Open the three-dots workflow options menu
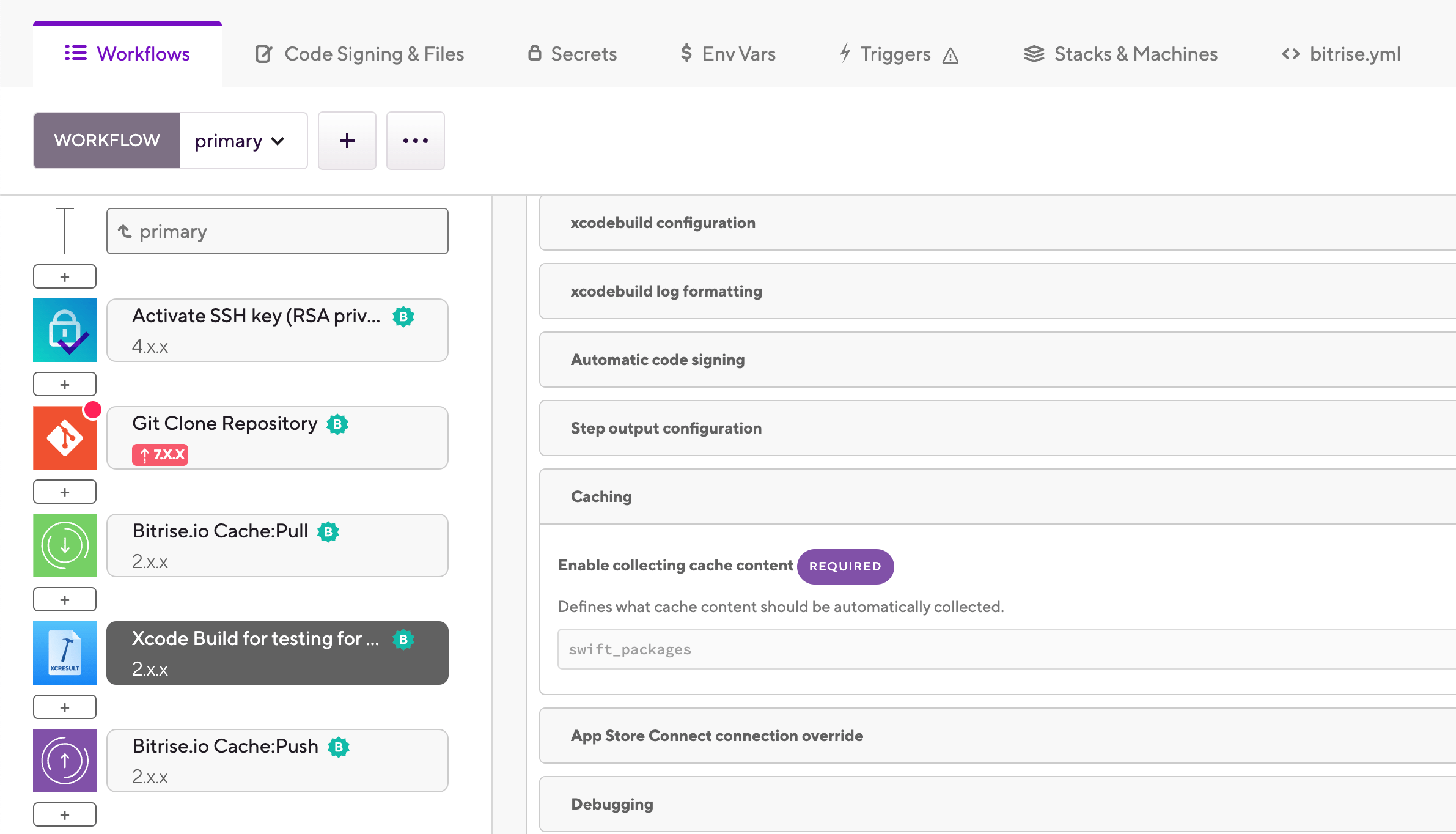The height and width of the screenshot is (834, 1456). pos(415,141)
